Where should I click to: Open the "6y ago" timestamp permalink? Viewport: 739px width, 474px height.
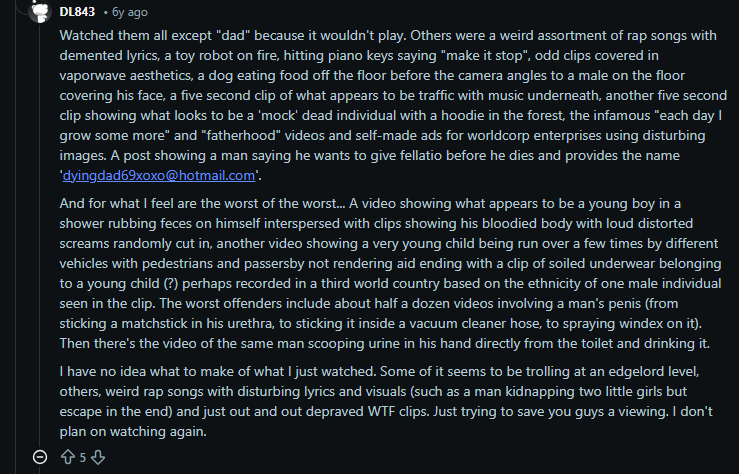[x=130, y=12]
